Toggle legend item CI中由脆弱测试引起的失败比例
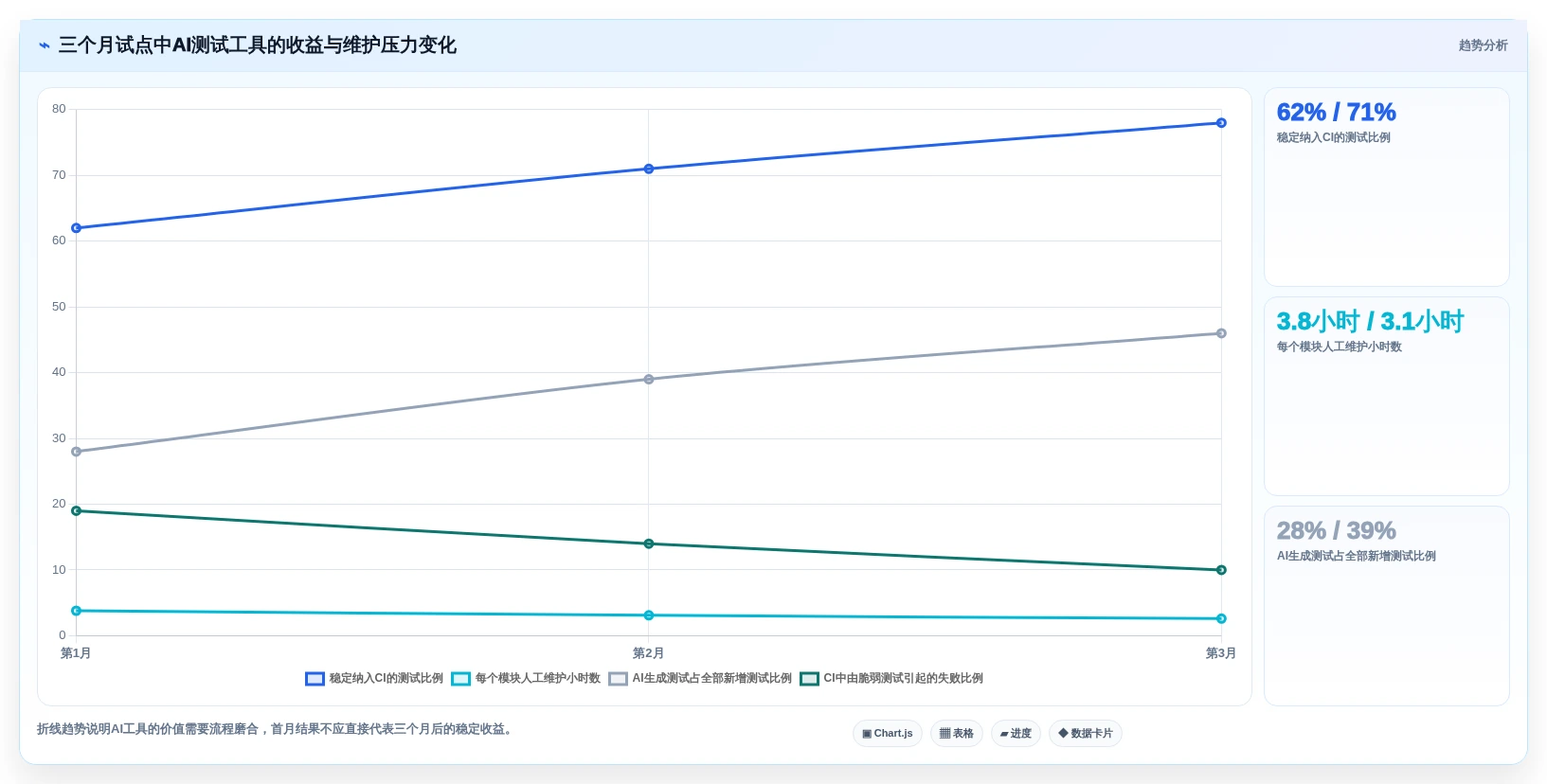The image size is (1547, 784). coord(891,679)
